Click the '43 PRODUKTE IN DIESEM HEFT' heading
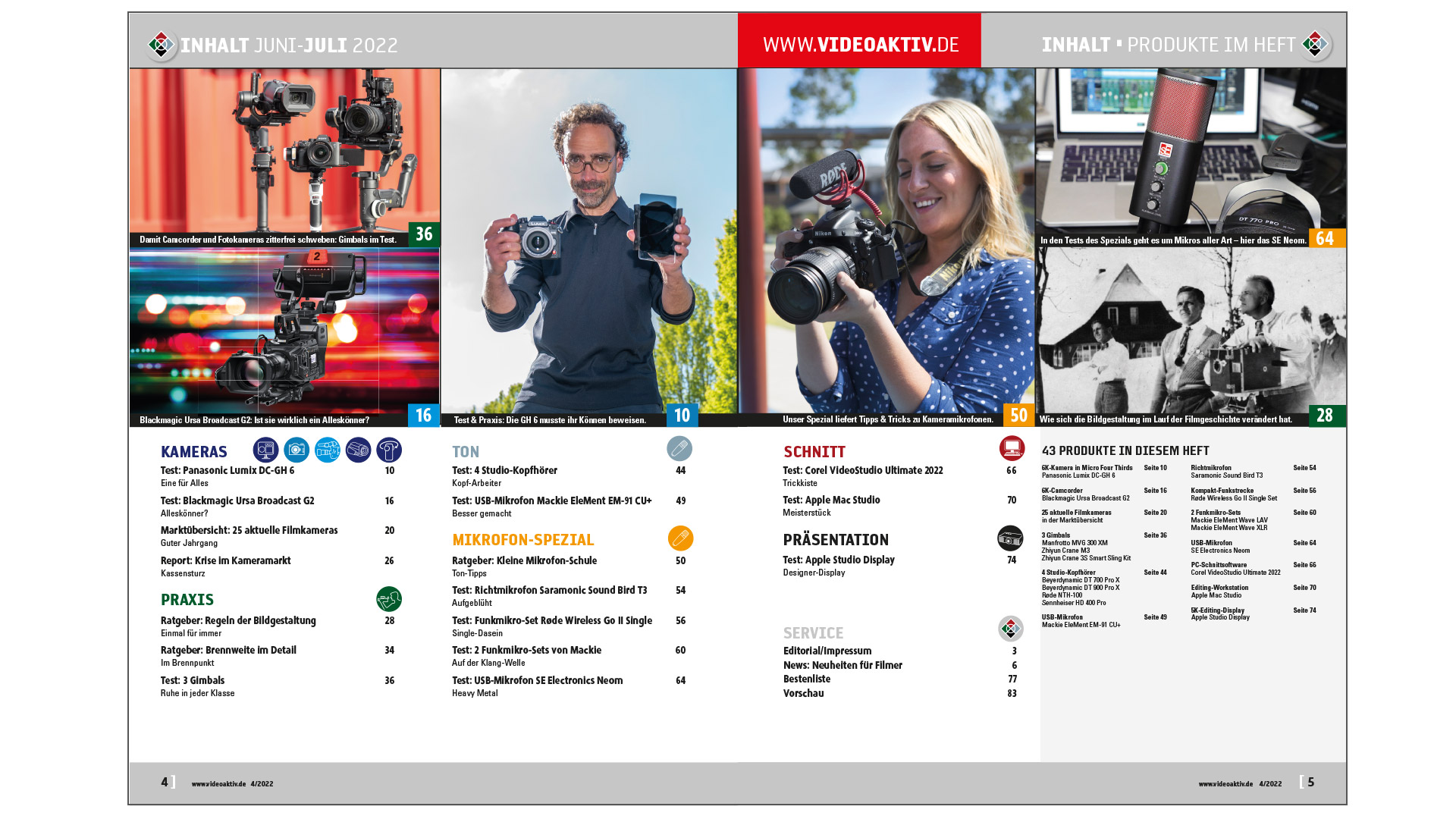 [x=1125, y=450]
